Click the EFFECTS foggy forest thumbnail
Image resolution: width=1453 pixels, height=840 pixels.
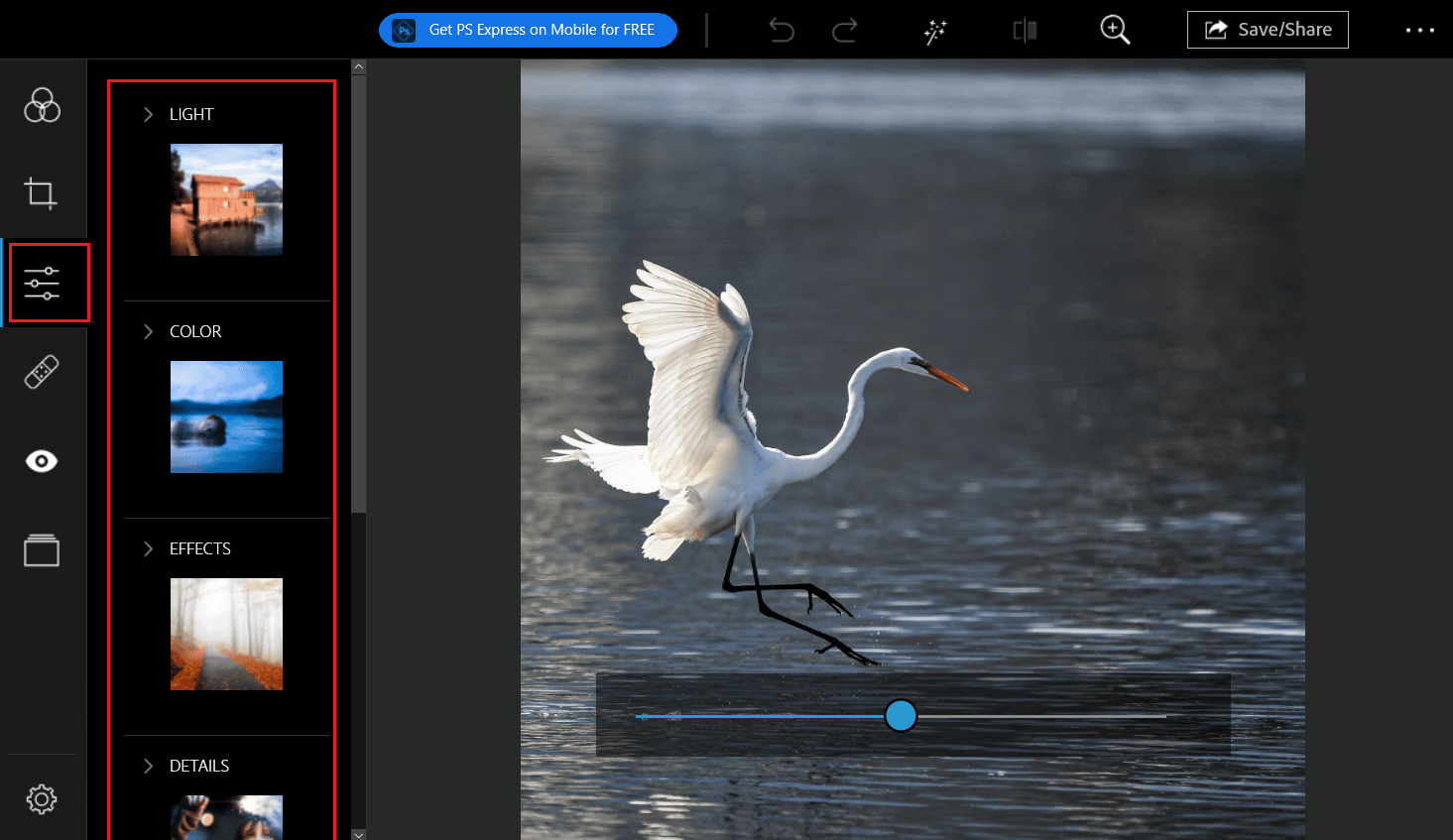pos(226,634)
